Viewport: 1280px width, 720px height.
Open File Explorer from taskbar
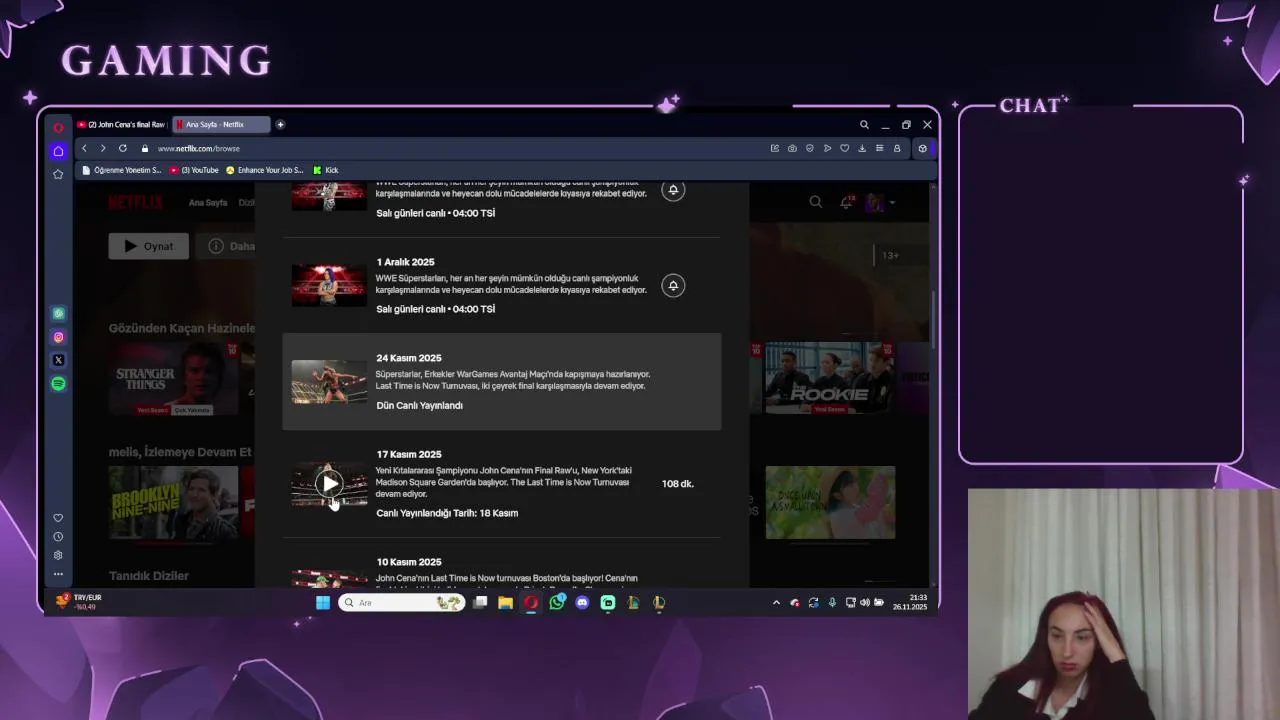[x=505, y=603]
